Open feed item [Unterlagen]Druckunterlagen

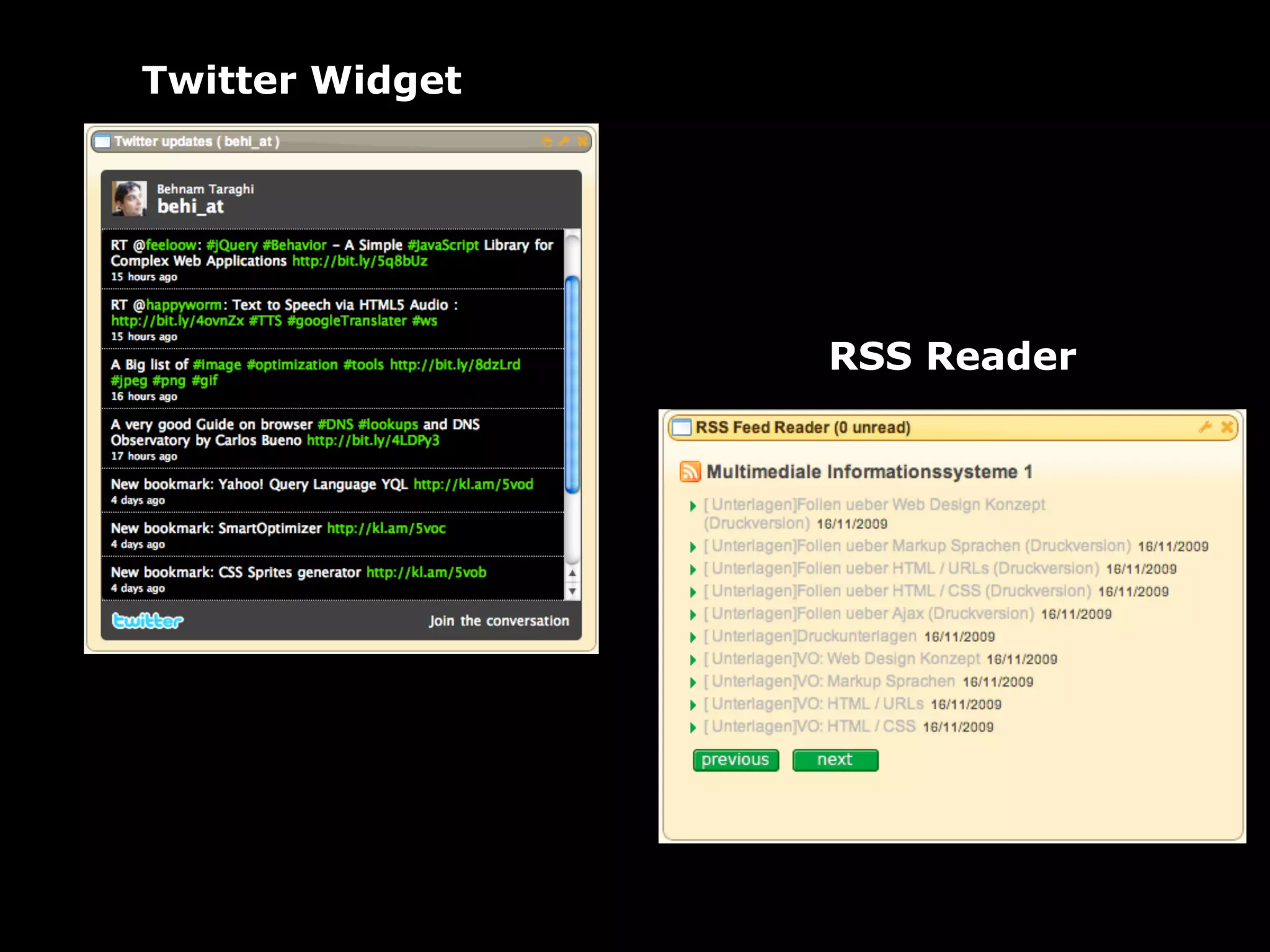[810, 637]
